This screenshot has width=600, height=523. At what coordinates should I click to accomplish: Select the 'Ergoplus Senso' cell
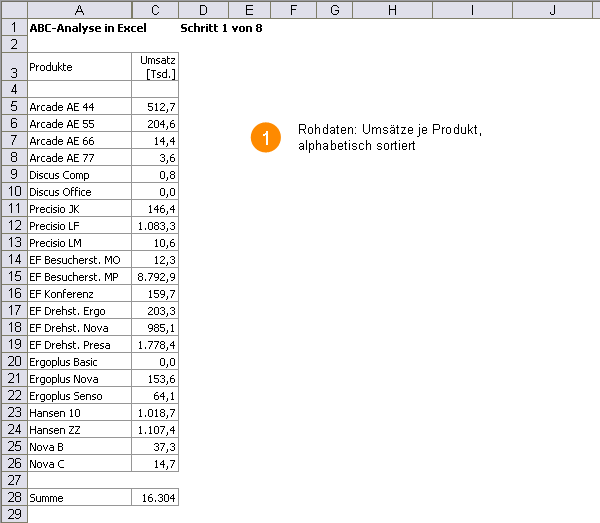coord(80,396)
